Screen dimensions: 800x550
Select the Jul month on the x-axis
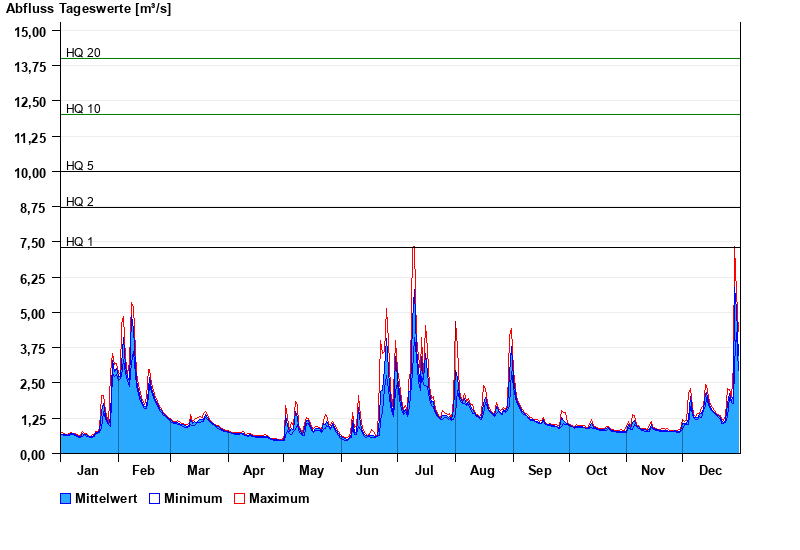click(424, 471)
